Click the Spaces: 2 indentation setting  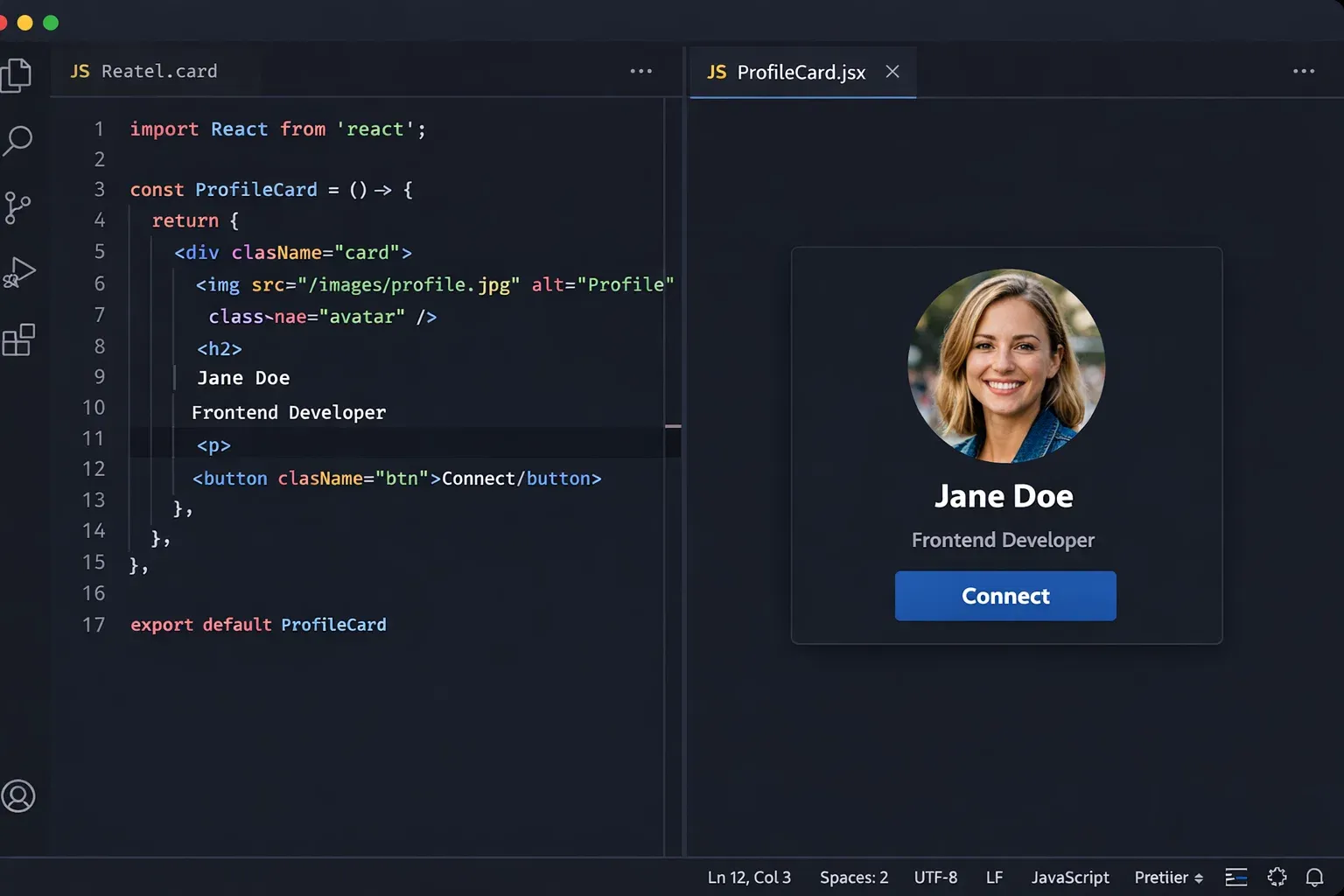coord(853,877)
